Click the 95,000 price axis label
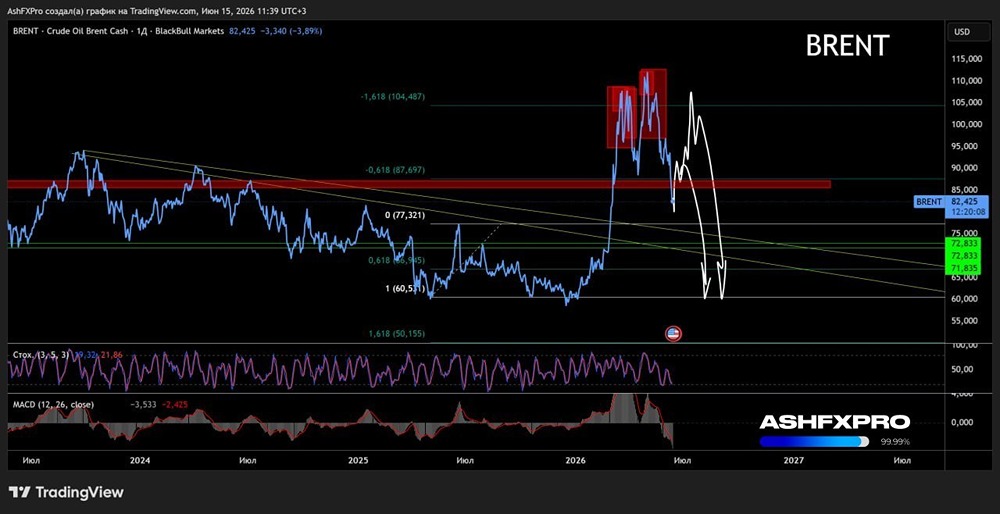This screenshot has width=1000, height=514. [x=966, y=146]
